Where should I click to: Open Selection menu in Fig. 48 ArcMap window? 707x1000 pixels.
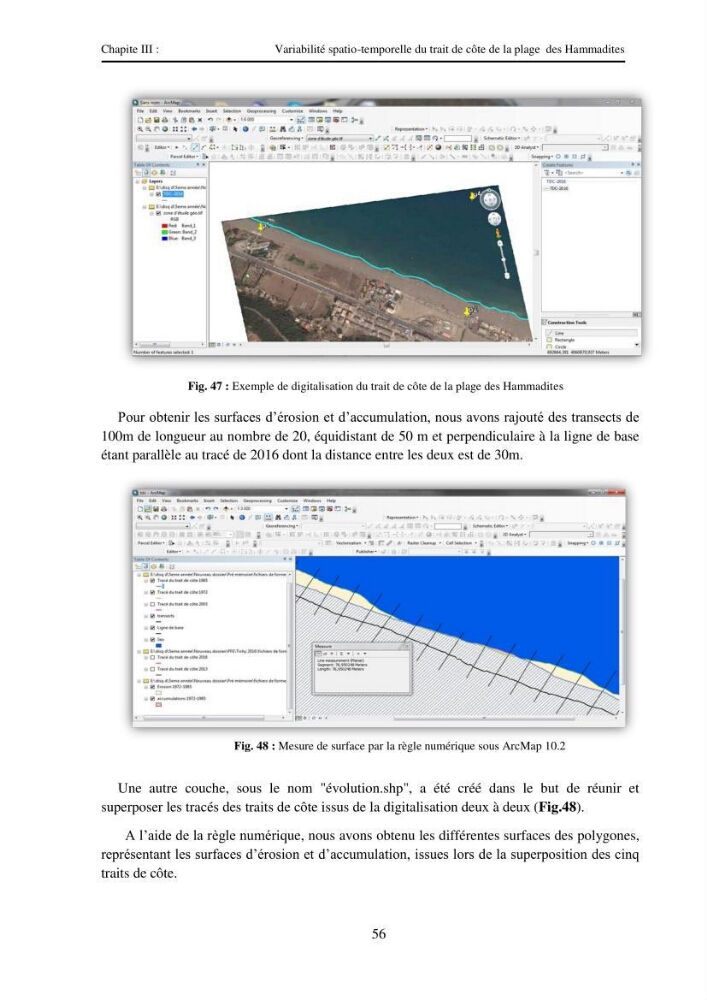pyautogui.click(x=229, y=501)
